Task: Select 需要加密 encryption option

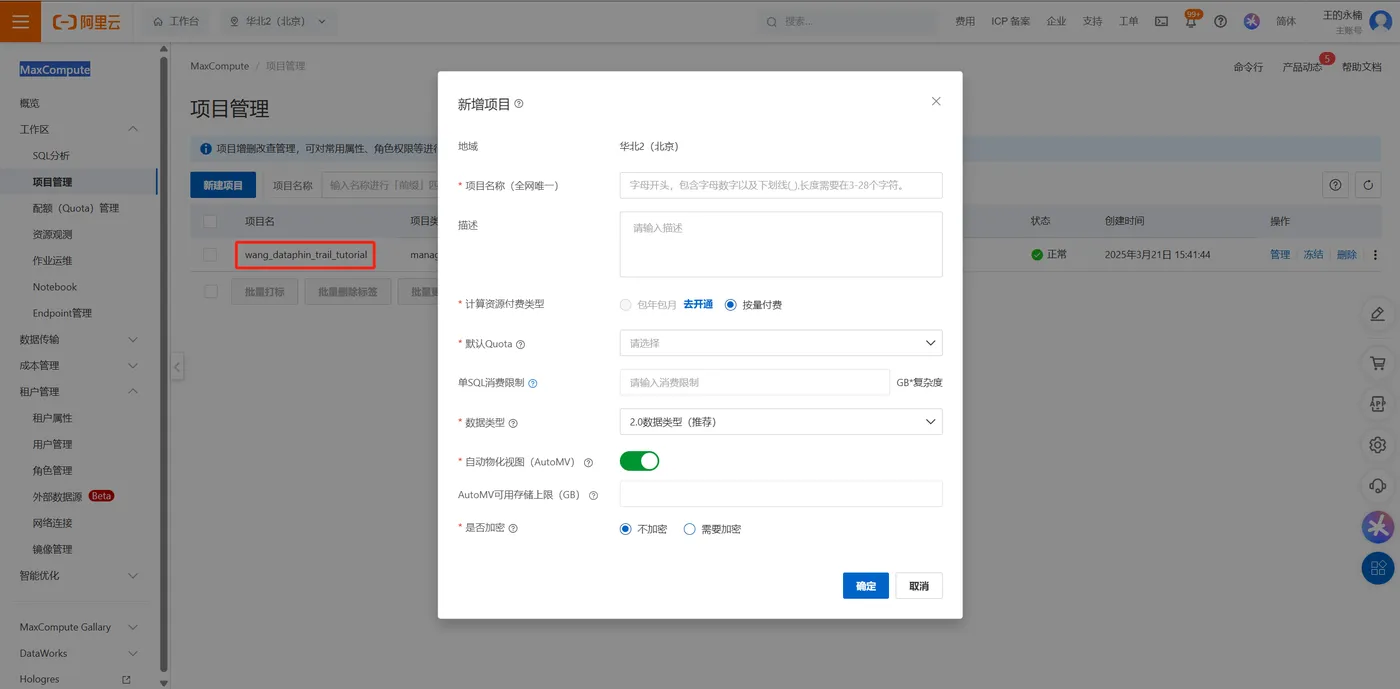Action: click(689, 529)
